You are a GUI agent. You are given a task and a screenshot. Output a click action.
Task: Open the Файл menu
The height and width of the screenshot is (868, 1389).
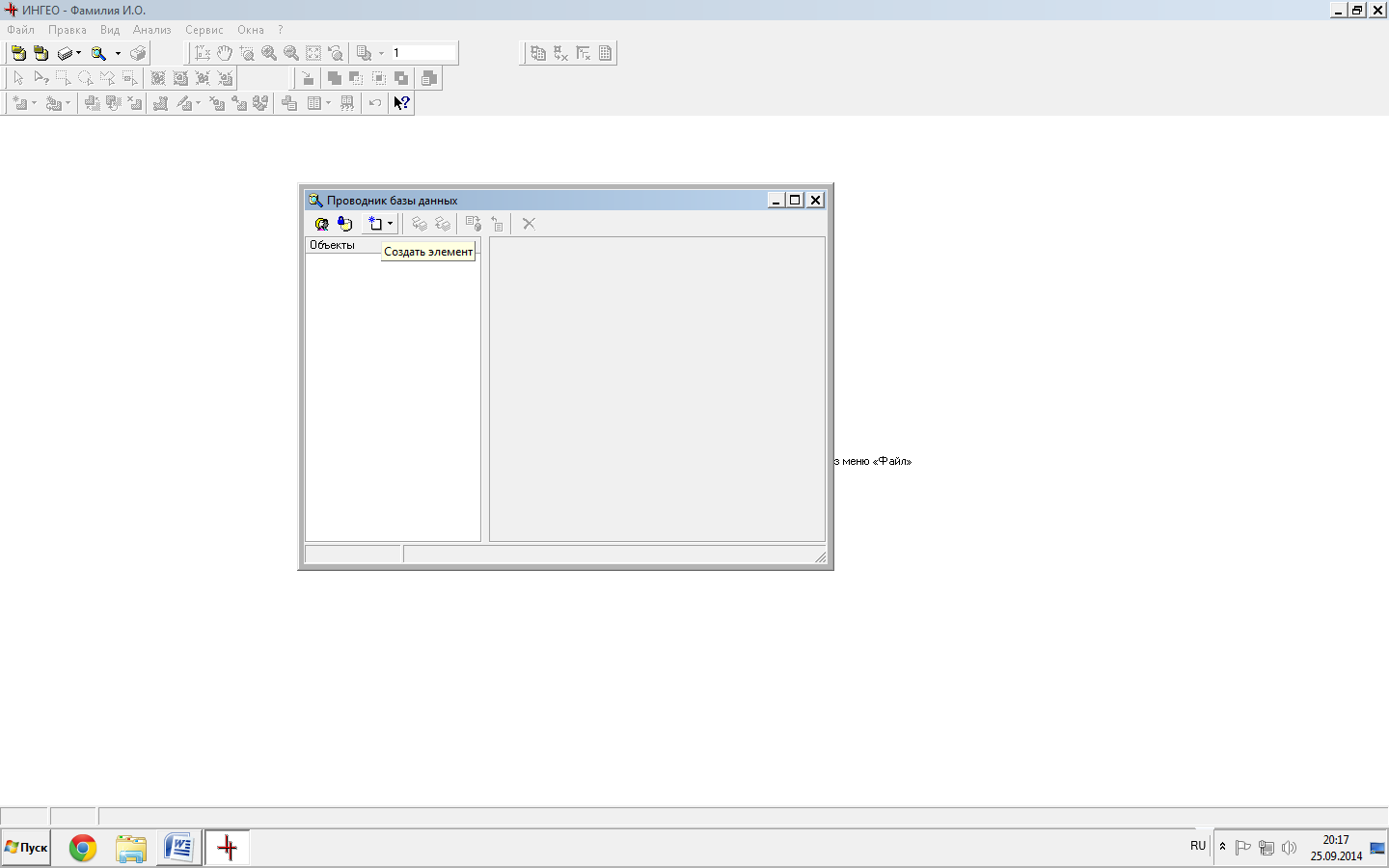(x=20, y=30)
